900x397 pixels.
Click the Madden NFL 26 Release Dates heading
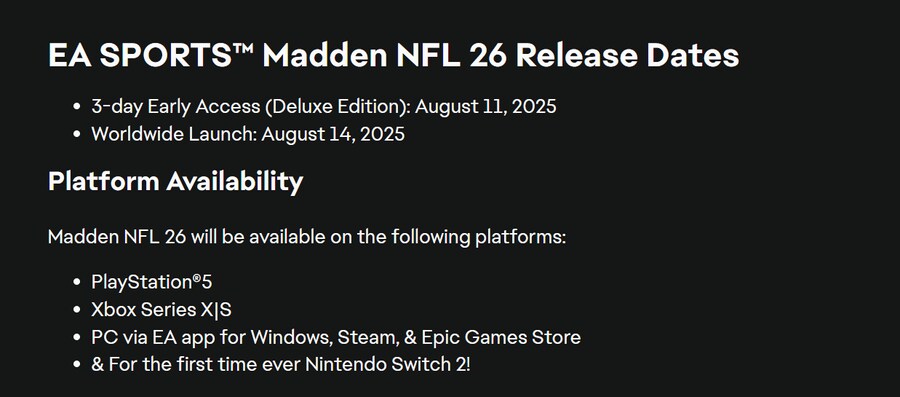pyautogui.click(x=393, y=56)
